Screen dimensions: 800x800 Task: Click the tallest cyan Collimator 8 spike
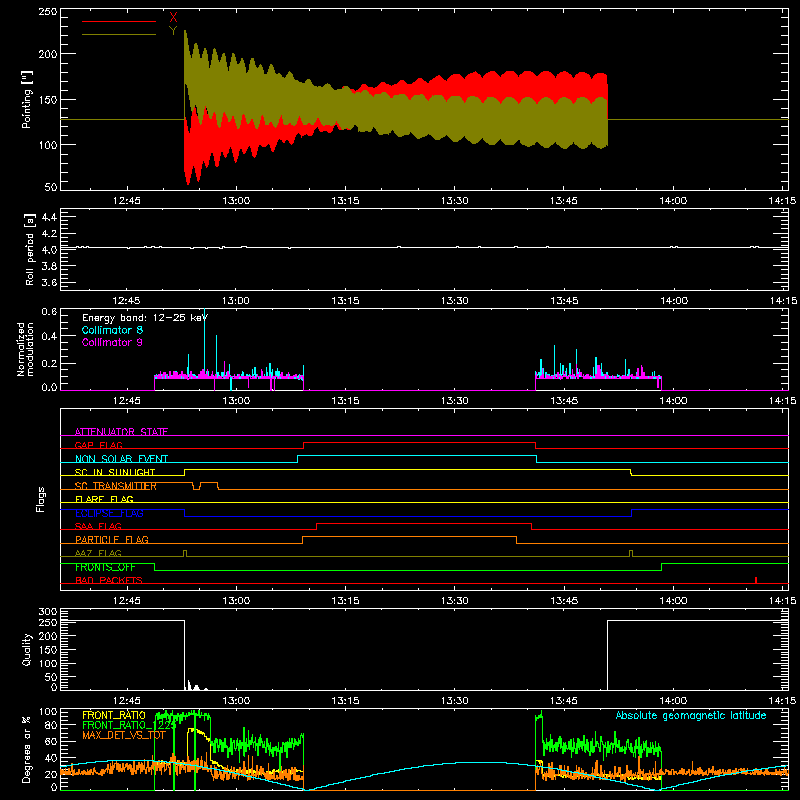[205, 342]
